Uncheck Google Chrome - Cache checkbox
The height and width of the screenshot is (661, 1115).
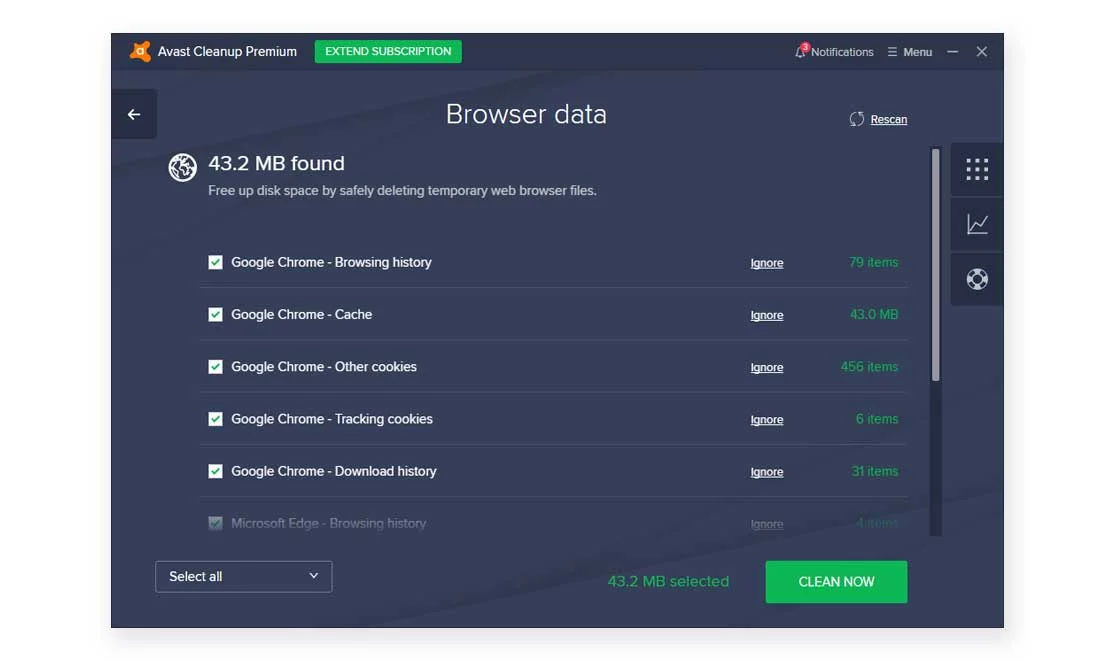pyautogui.click(x=215, y=314)
